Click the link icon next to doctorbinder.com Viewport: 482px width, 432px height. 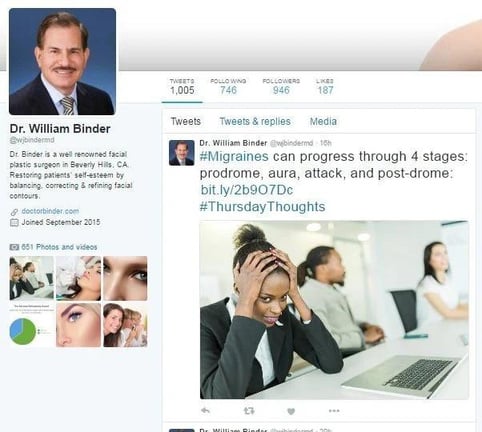point(14,212)
